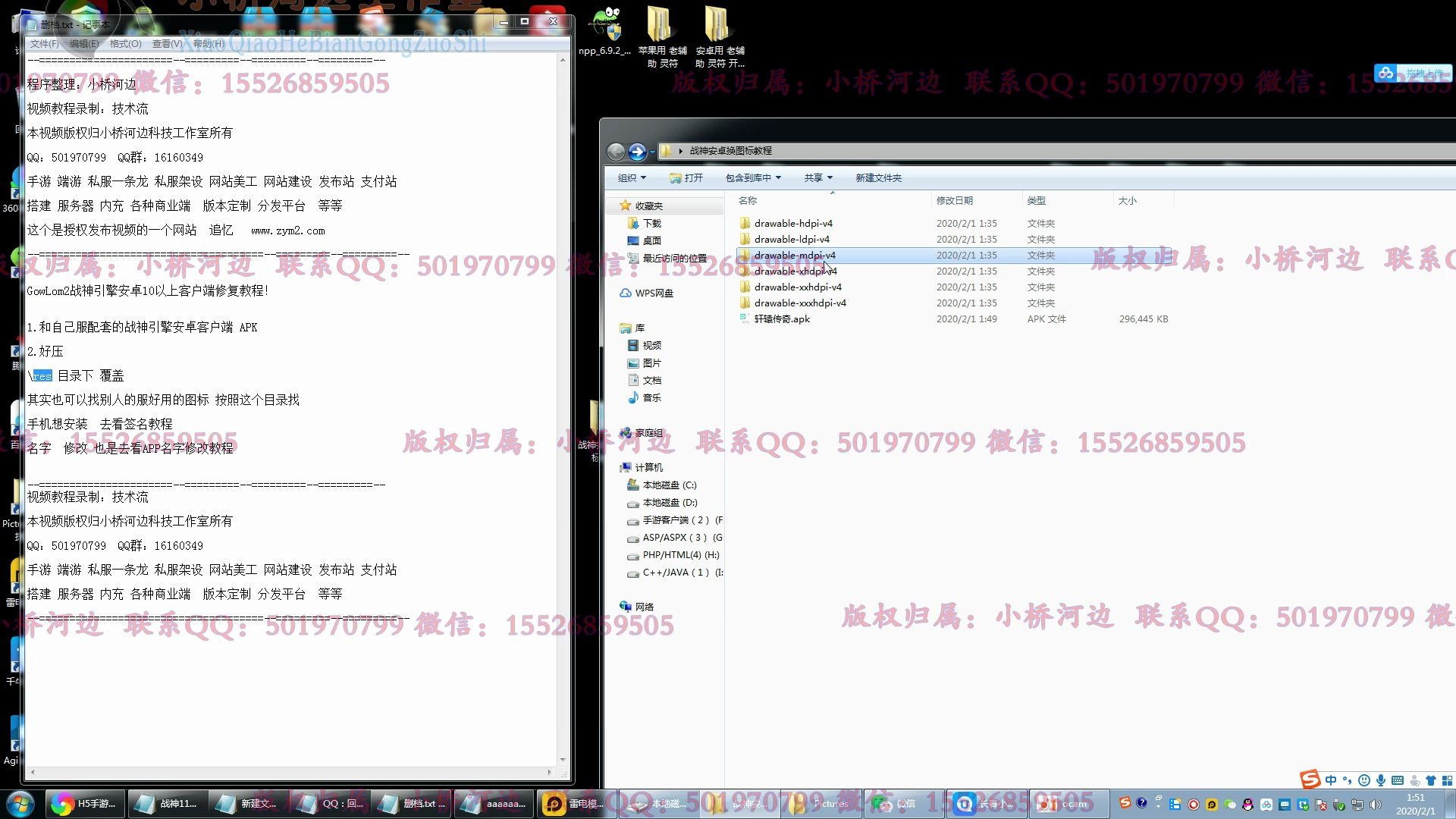Click the Windows Start orb
This screenshot has width=1456, height=819.
(x=20, y=804)
